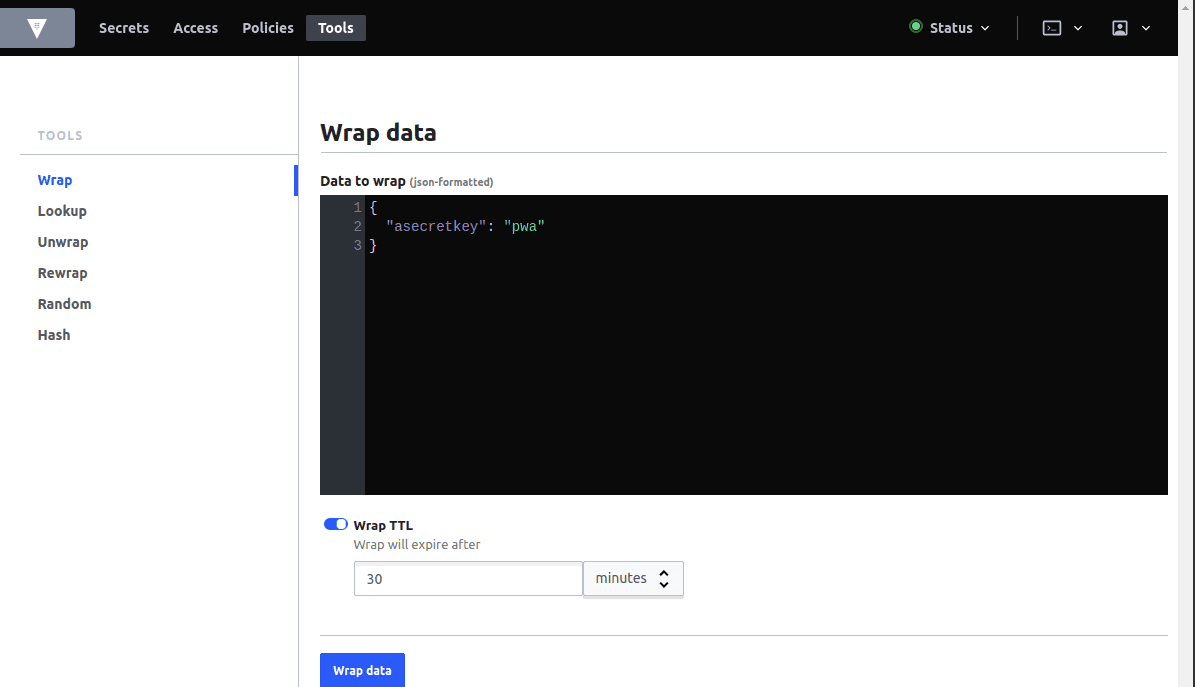The width and height of the screenshot is (1195, 687).
Task: Open the minutes time unit dropdown
Action: (633, 578)
